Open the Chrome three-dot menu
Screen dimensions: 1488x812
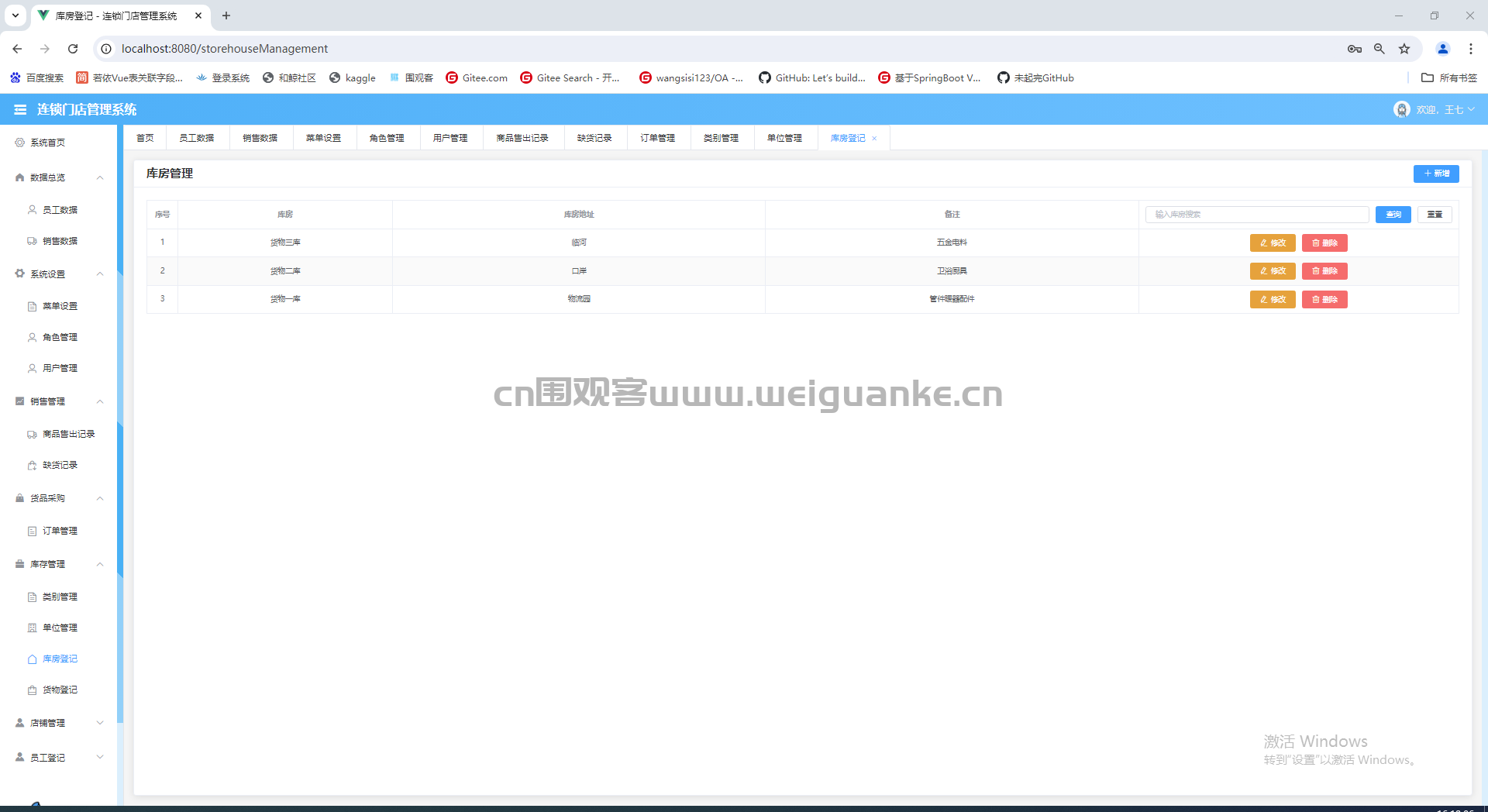coord(1471,49)
